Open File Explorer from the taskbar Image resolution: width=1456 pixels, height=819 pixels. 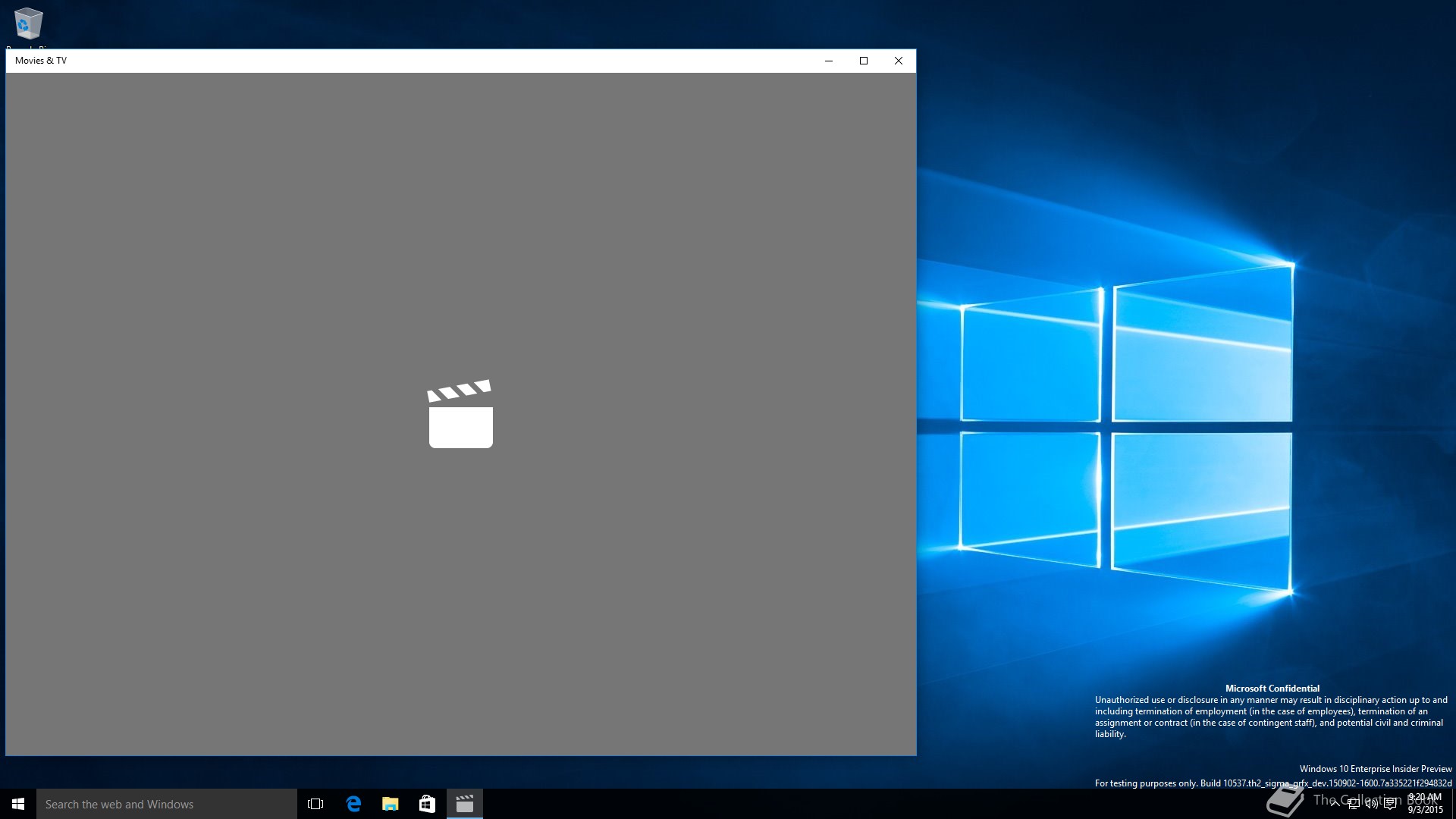point(391,804)
